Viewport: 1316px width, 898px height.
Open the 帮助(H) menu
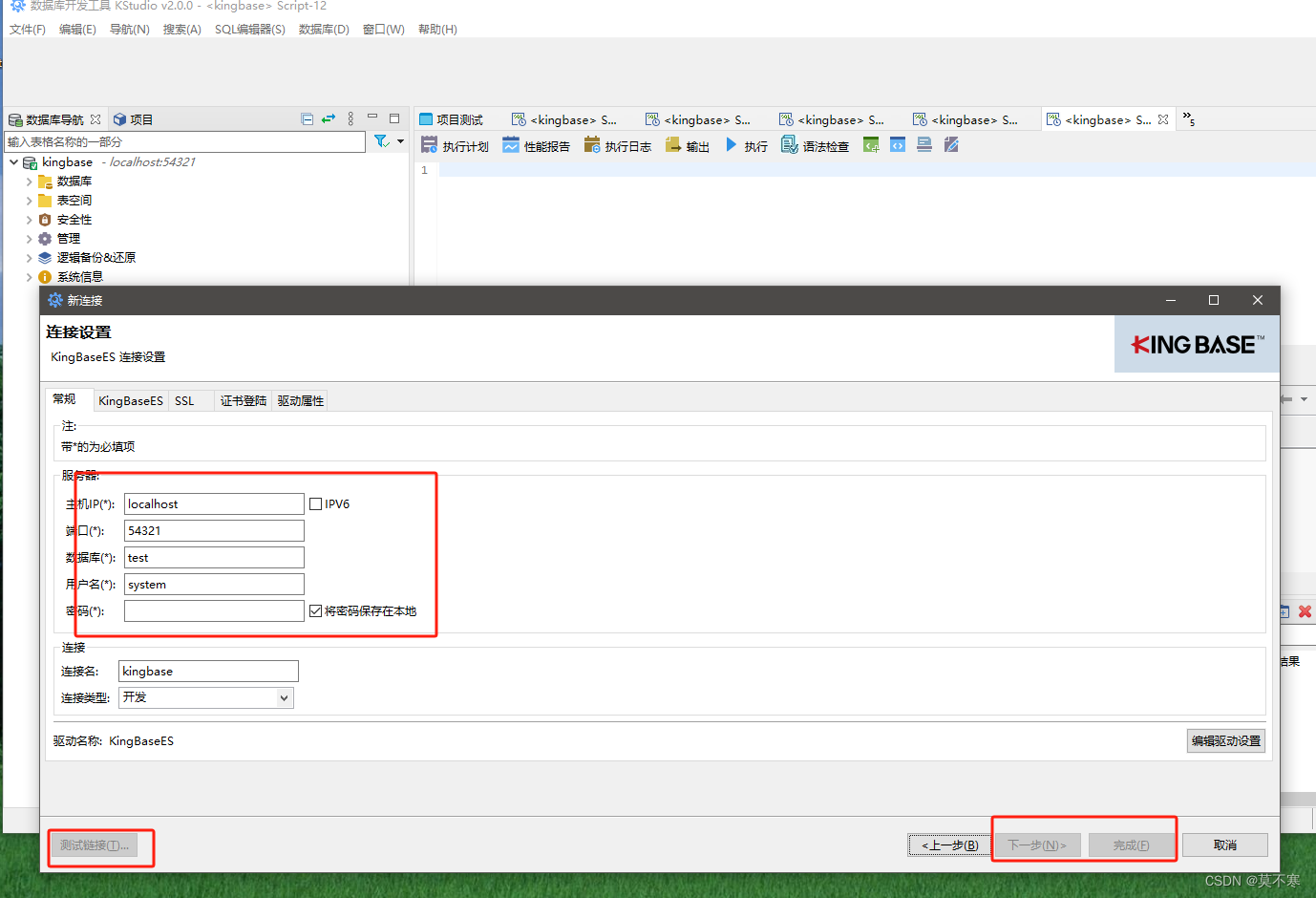(x=437, y=30)
